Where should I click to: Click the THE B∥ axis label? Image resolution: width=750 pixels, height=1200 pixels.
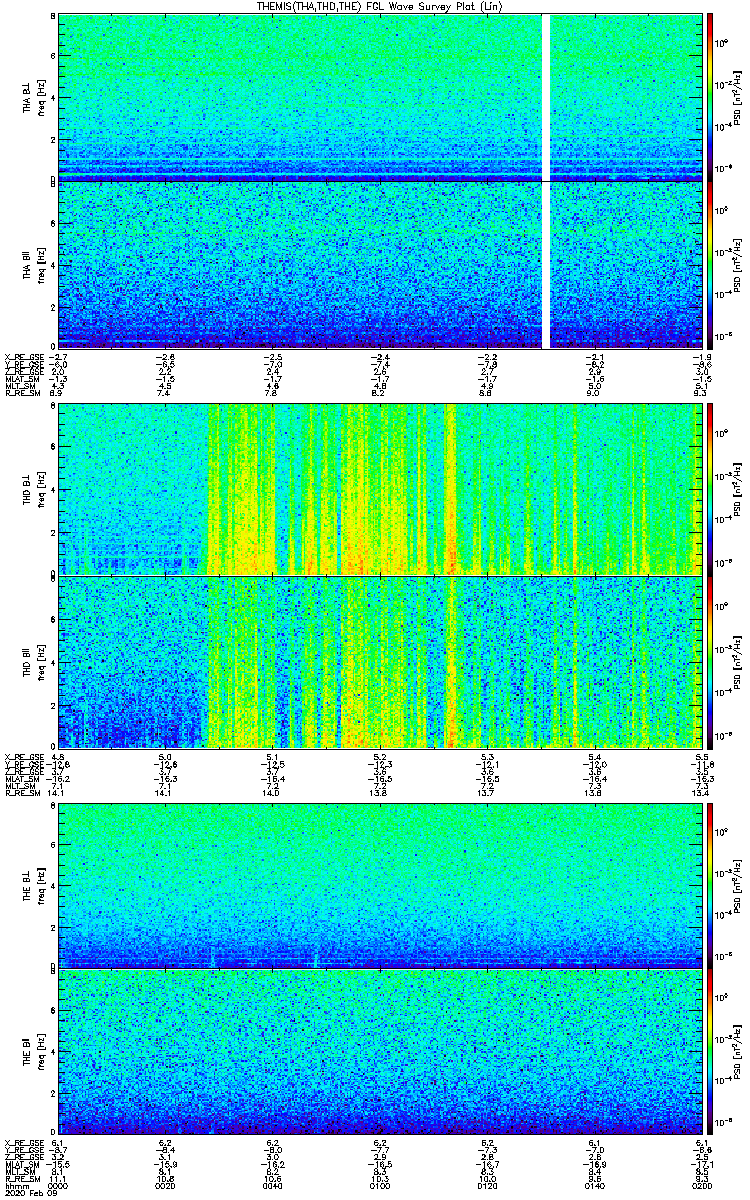click(26, 1051)
